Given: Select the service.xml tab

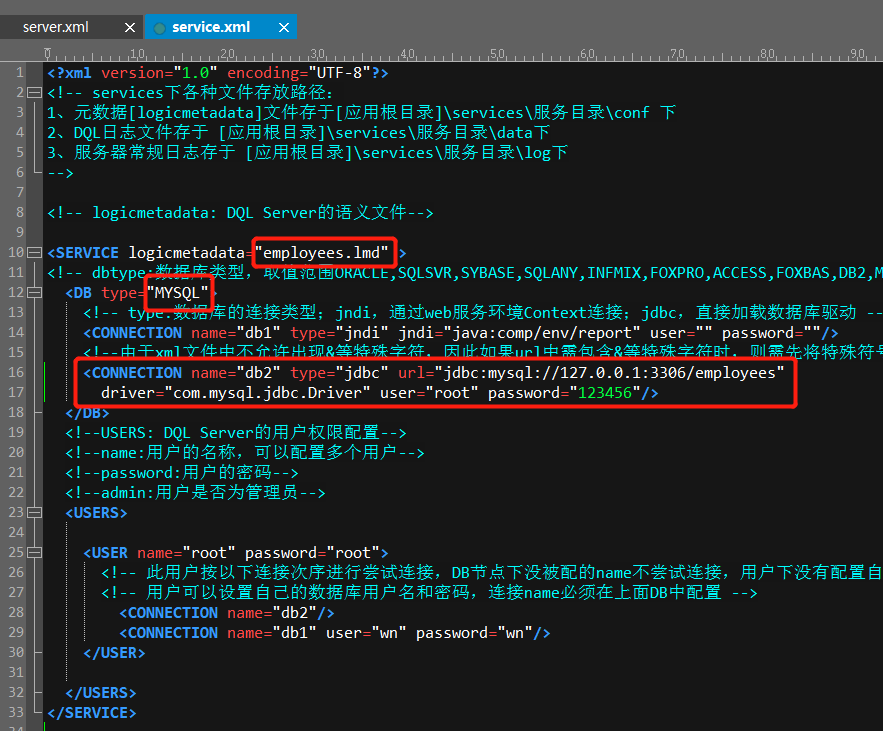Looking at the screenshot, I should [210, 27].
